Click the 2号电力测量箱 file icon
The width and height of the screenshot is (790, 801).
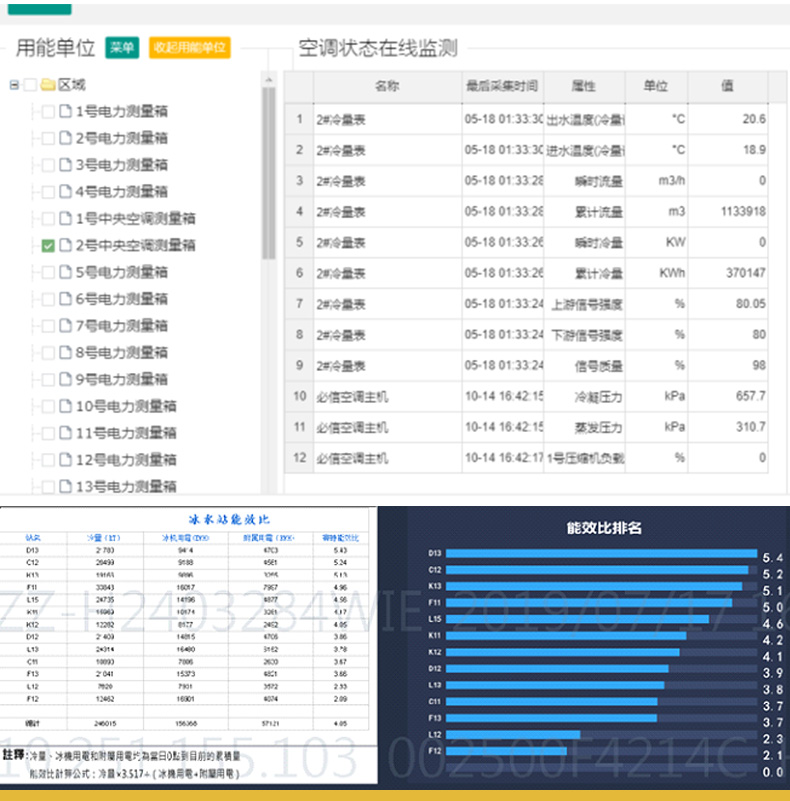click(x=65, y=137)
